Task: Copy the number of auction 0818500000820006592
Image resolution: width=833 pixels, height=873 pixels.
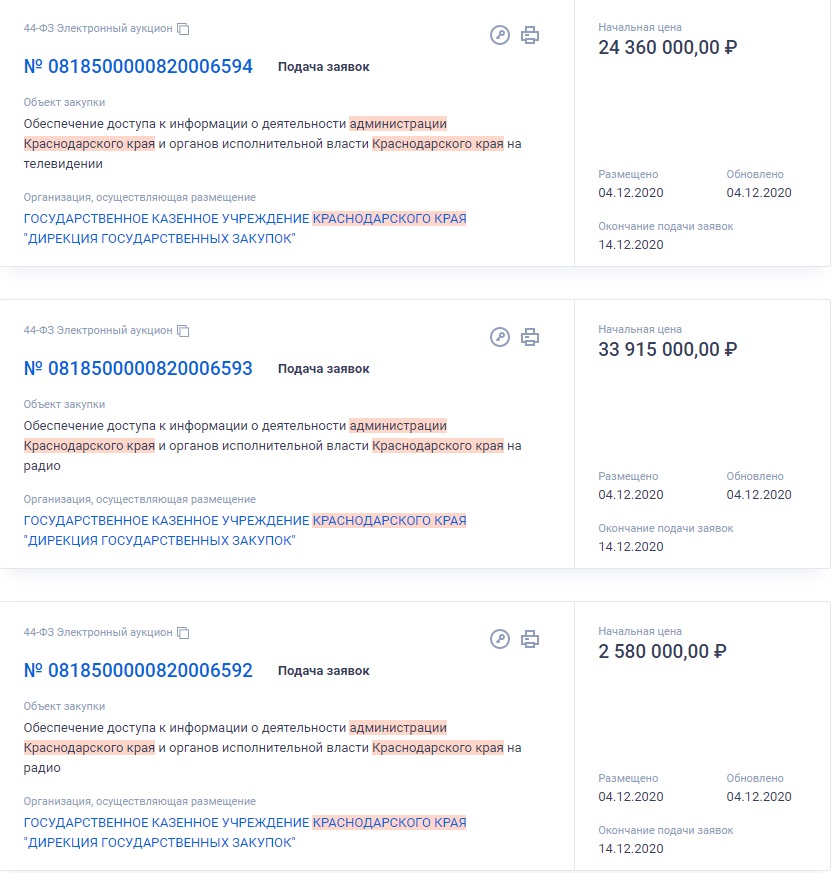Action: [183, 632]
